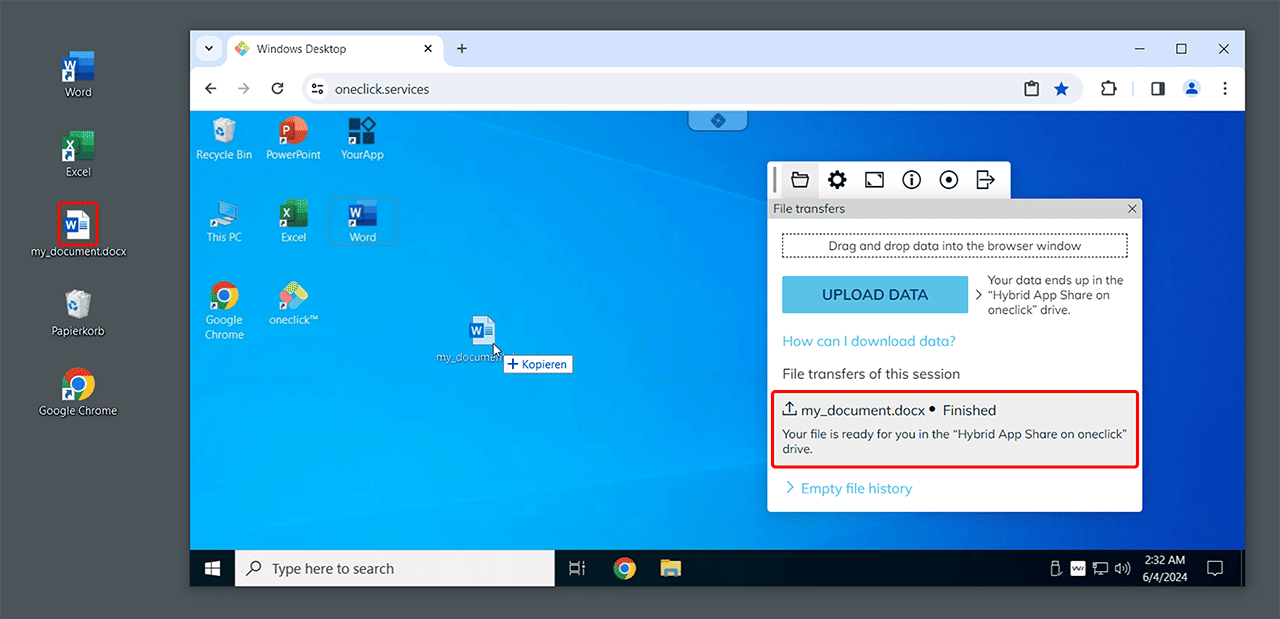The image size is (1280, 619).
Task: Click the 'Type here to search' box
Action: pyautogui.click(x=395, y=569)
